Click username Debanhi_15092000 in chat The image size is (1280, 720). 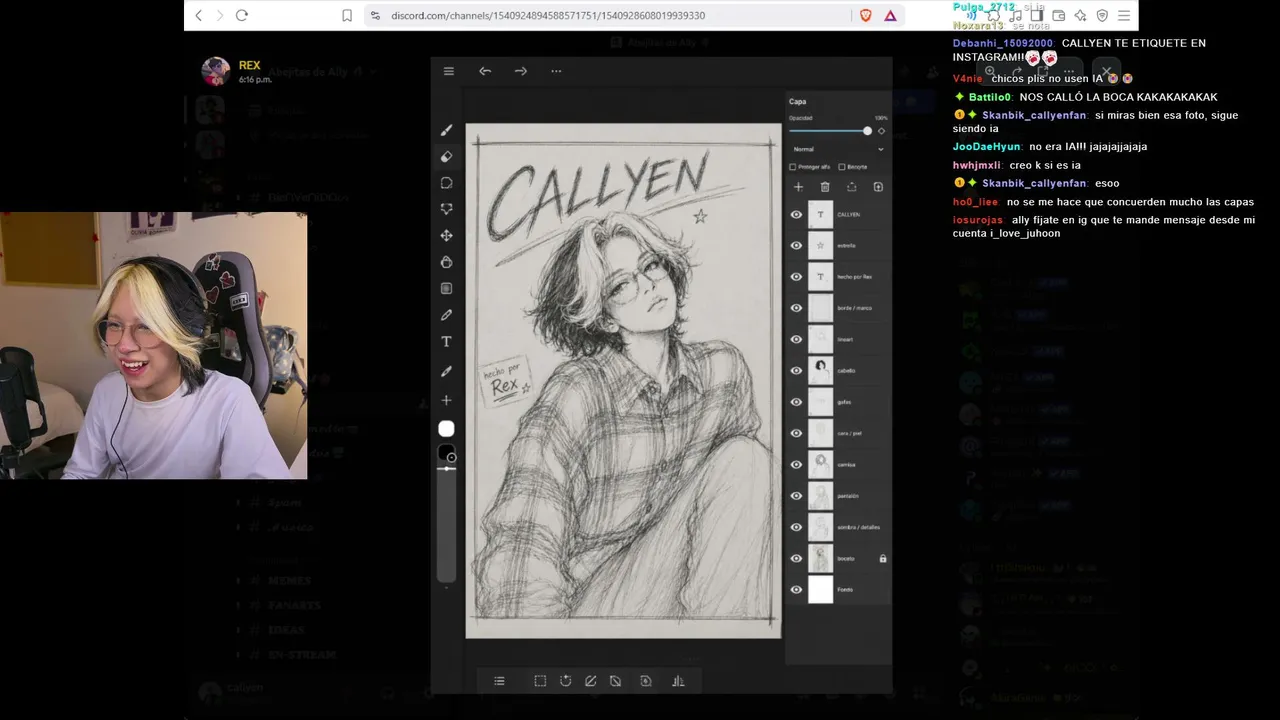[1002, 43]
